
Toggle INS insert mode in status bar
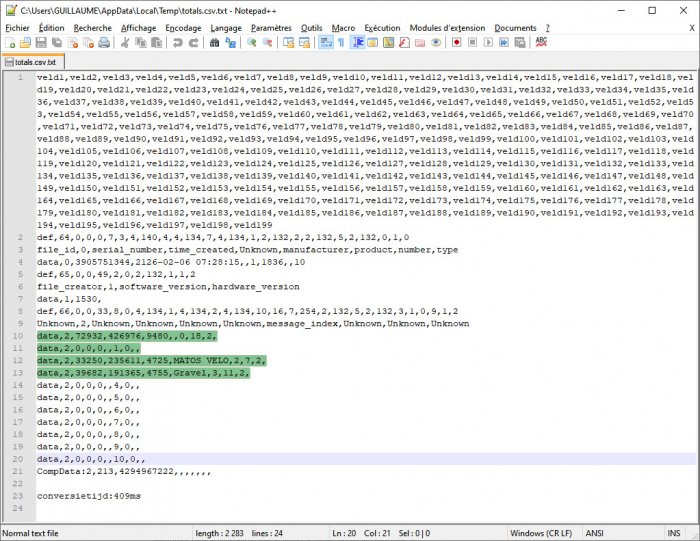(677, 533)
